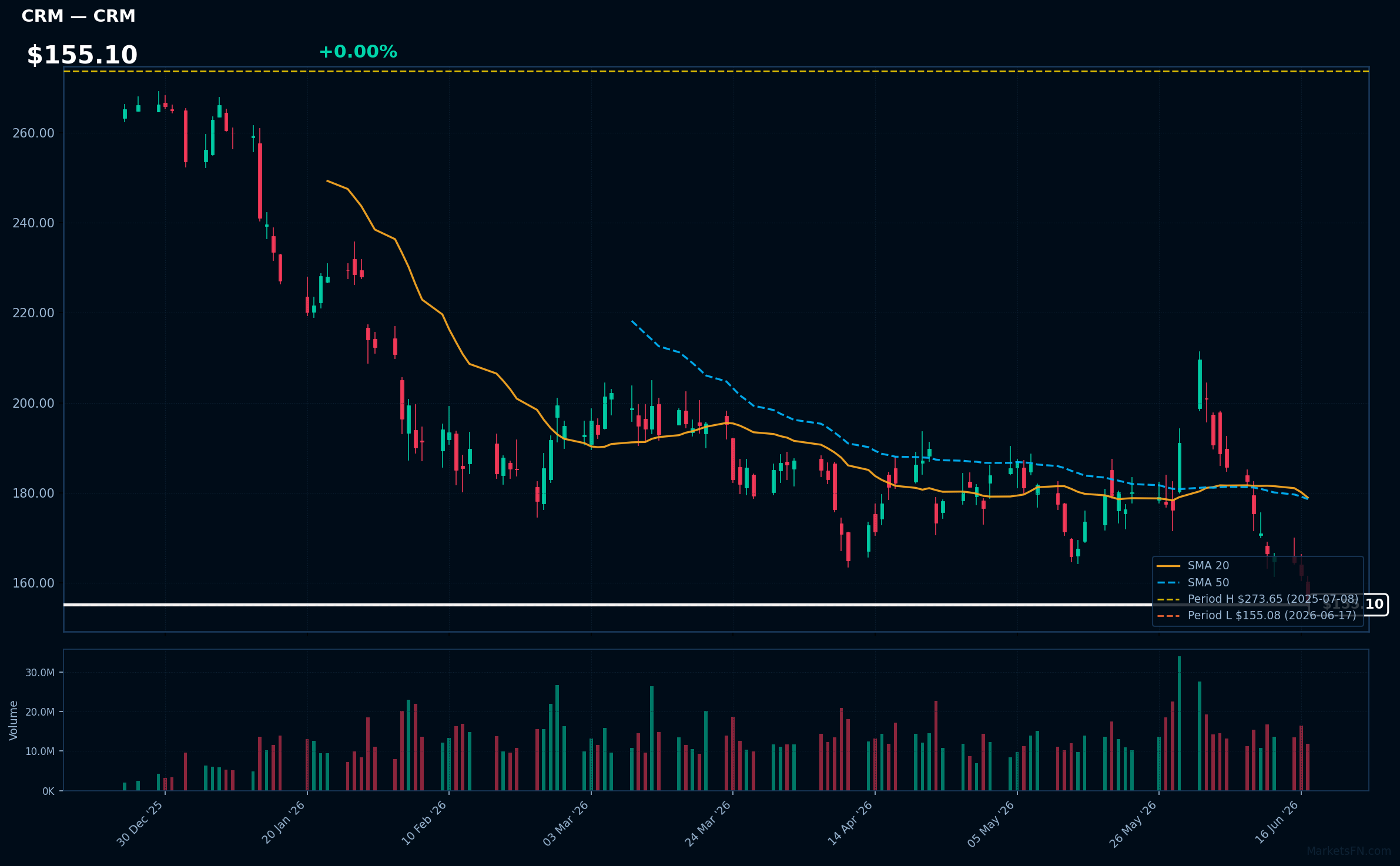Select the "26 May '26" date label
This screenshot has height=866, width=1400.
pyautogui.click(x=1133, y=824)
